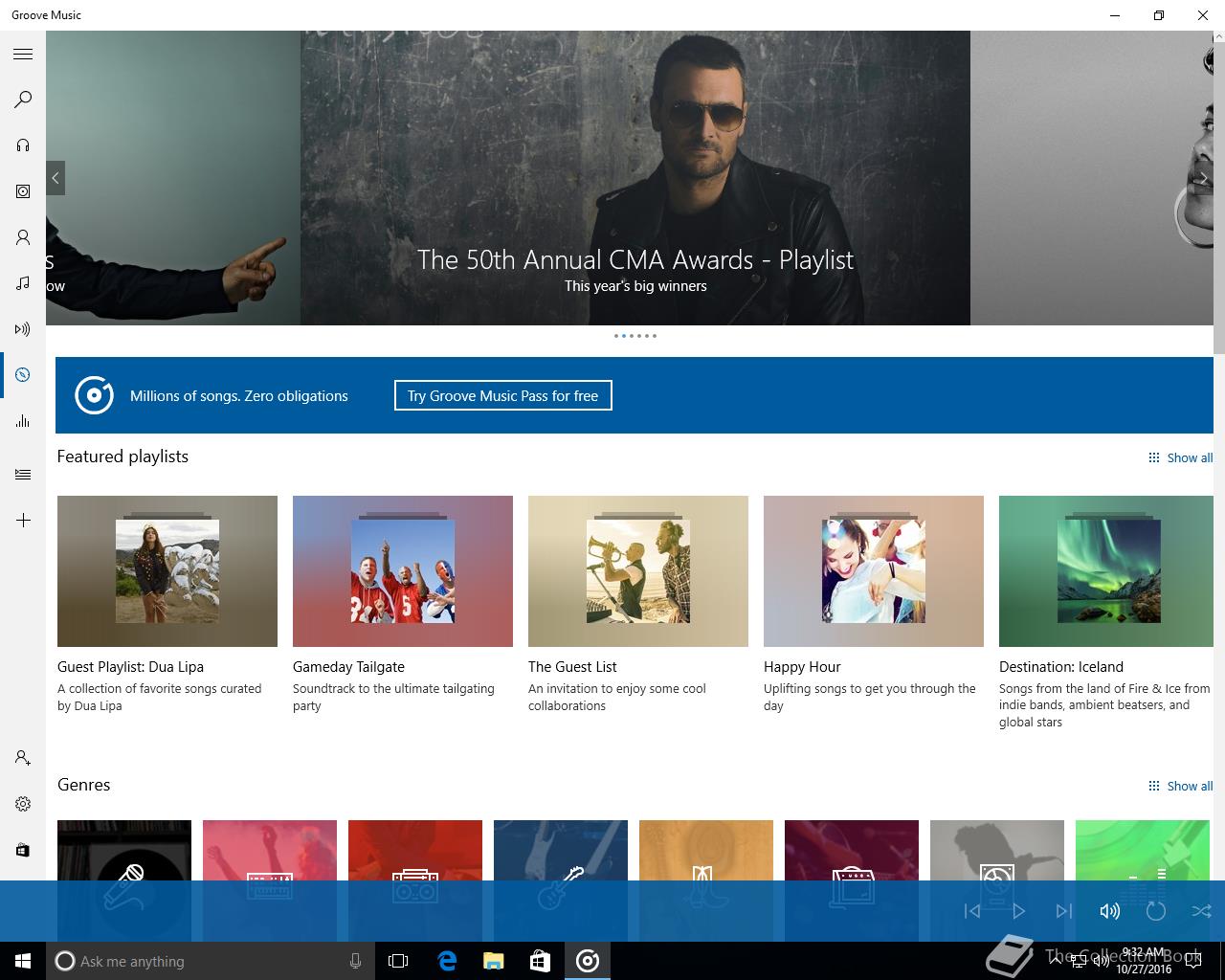Open the player volume control
The height and width of the screenshot is (980, 1225).
click(x=1110, y=911)
